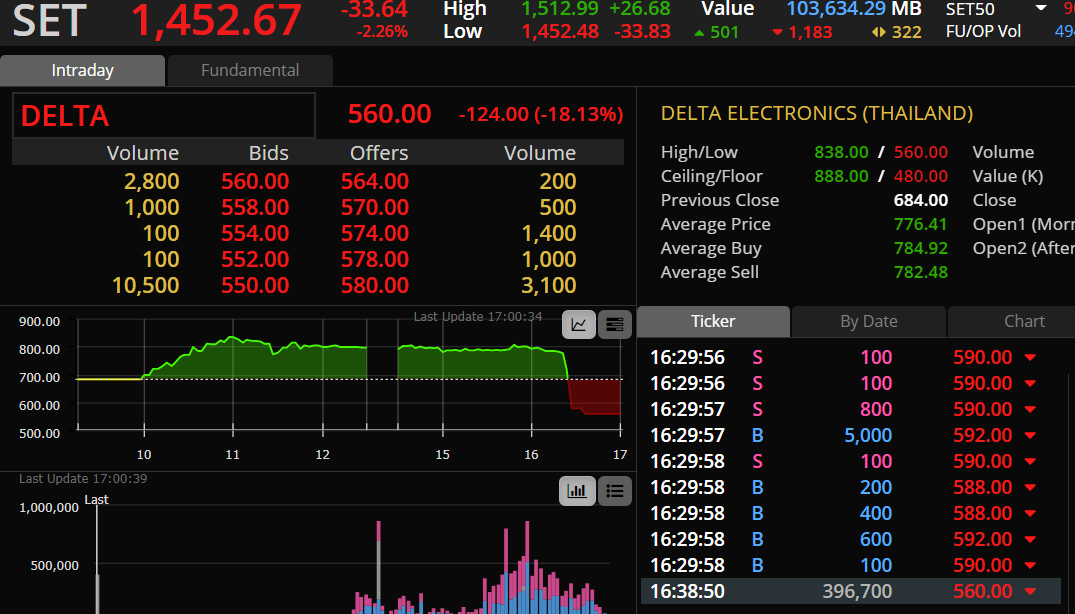
Task: Click the day high price 838.00
Action: point(841,153)
